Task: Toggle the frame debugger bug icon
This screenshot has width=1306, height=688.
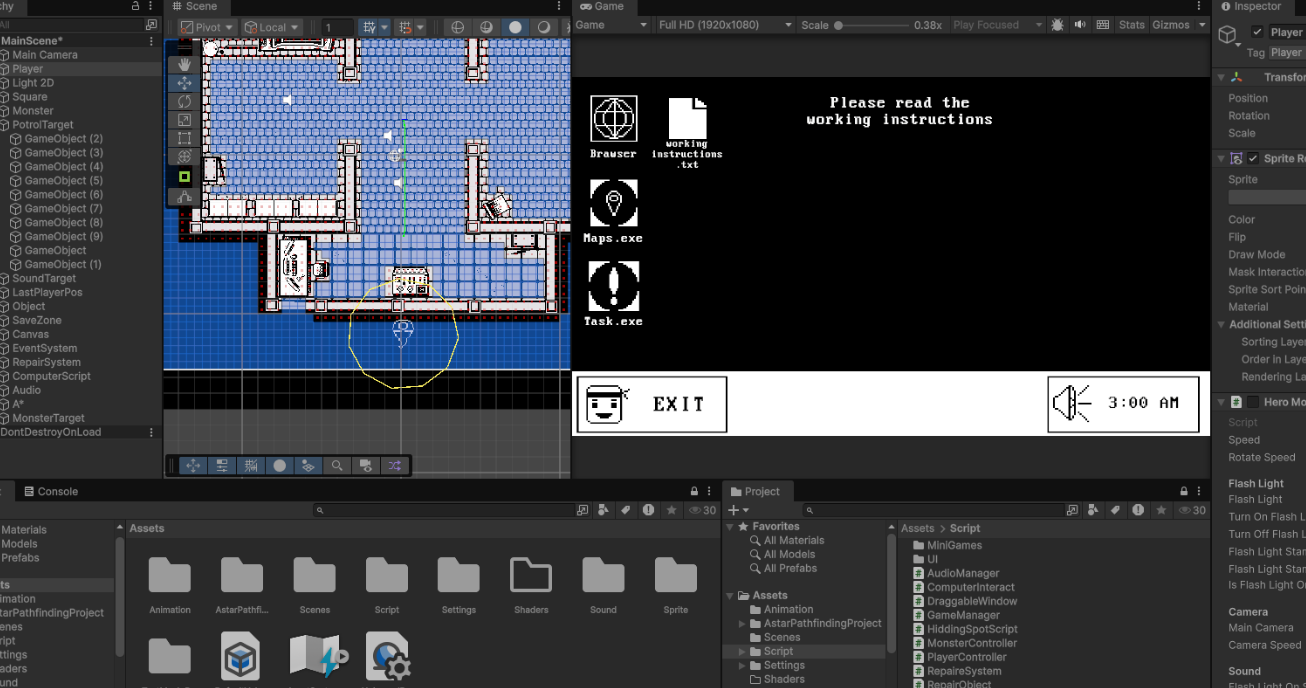Action: (1058, 25)
